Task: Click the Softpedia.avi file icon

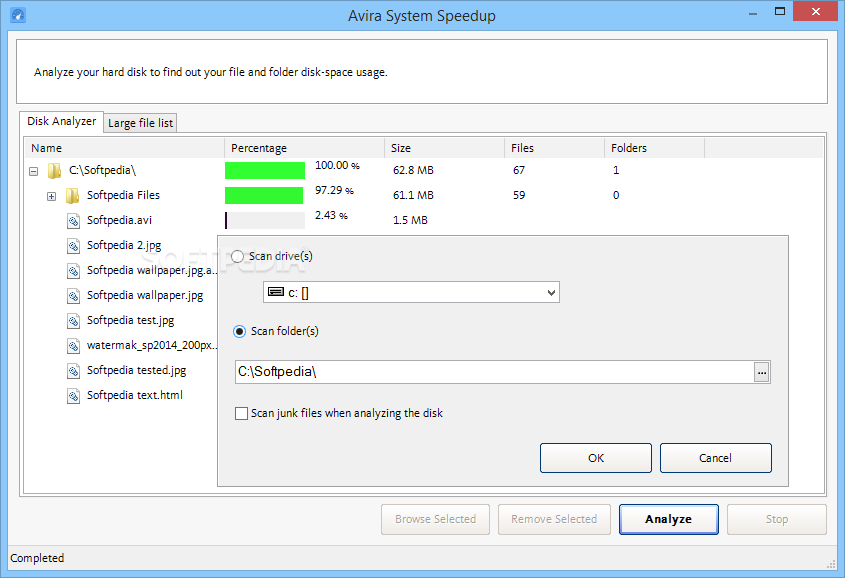Action: point(73,221)
